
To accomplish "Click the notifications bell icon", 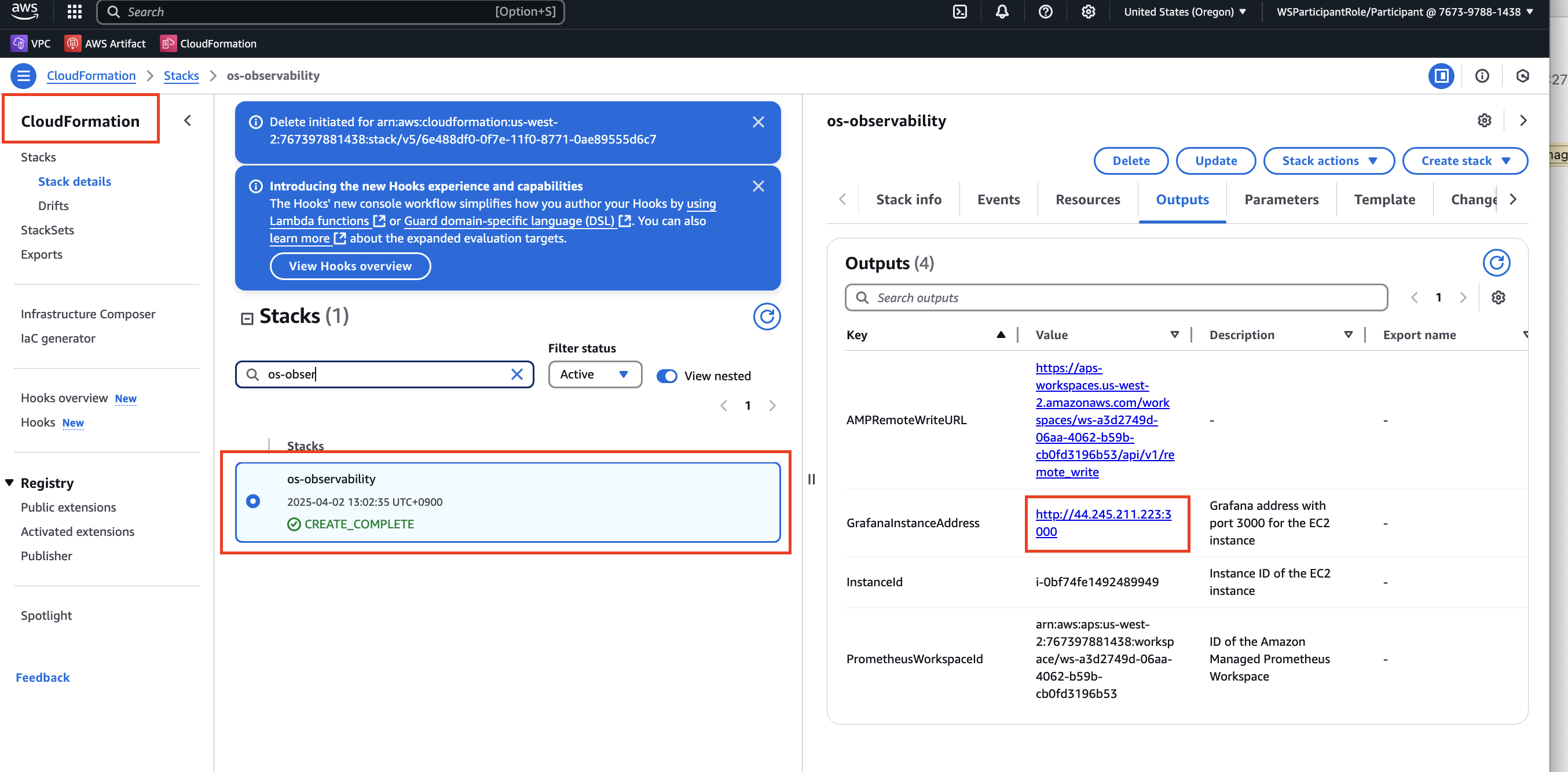I will click(x=1002, y=12).
